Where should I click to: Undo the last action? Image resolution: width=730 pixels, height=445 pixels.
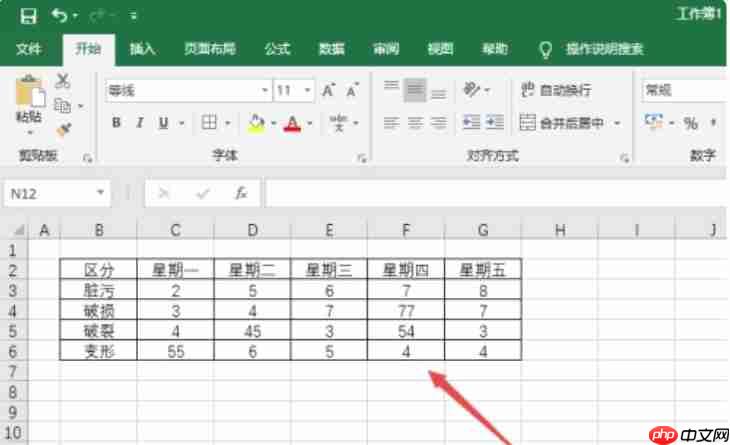(x=60, y=16)
